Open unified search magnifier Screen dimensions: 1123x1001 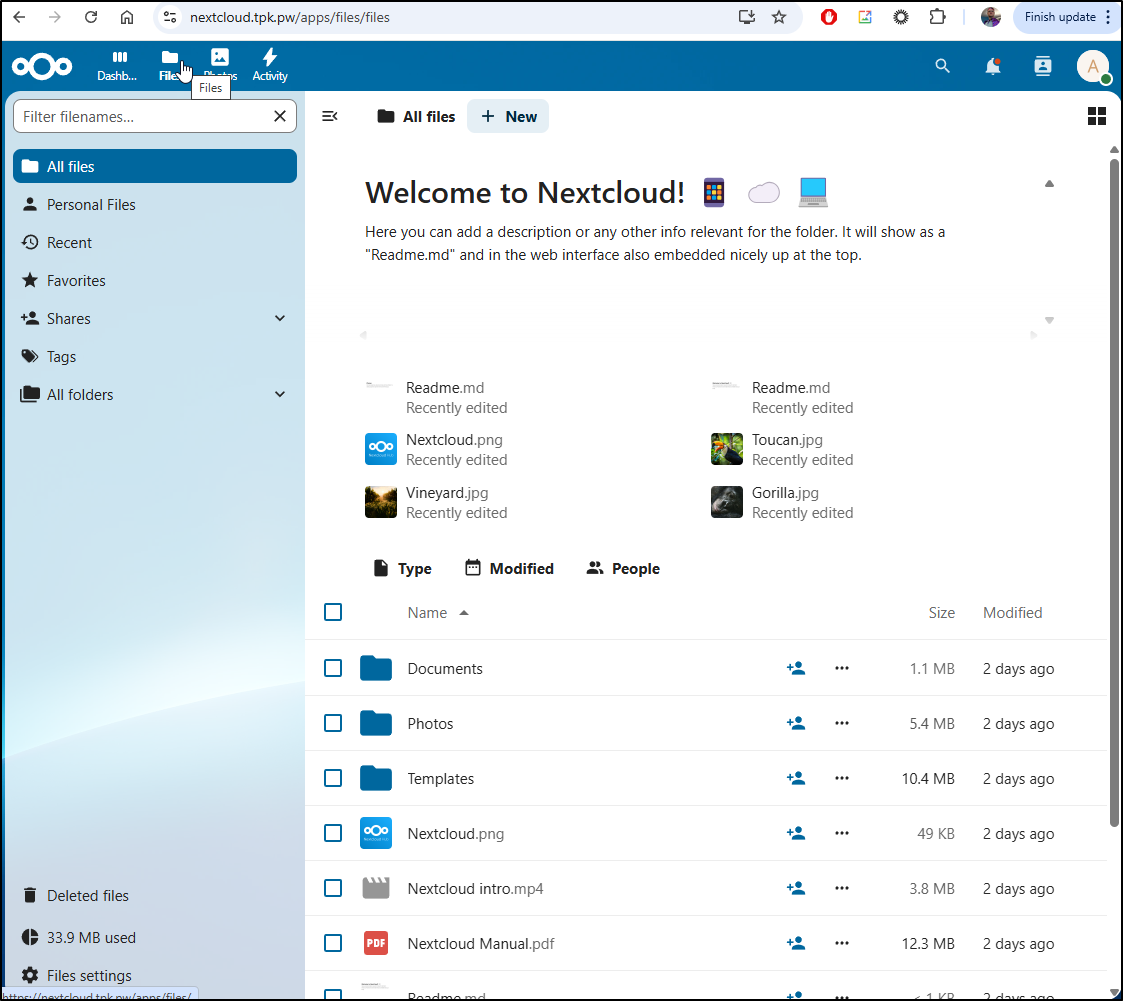pyautogui.click(x=943, y=67)
